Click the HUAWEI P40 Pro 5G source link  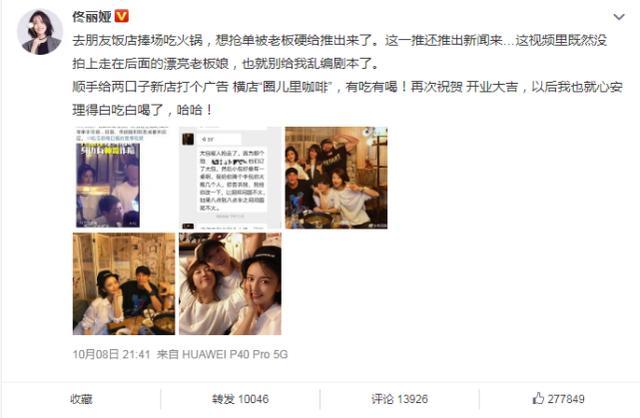[x=235, y=354]
